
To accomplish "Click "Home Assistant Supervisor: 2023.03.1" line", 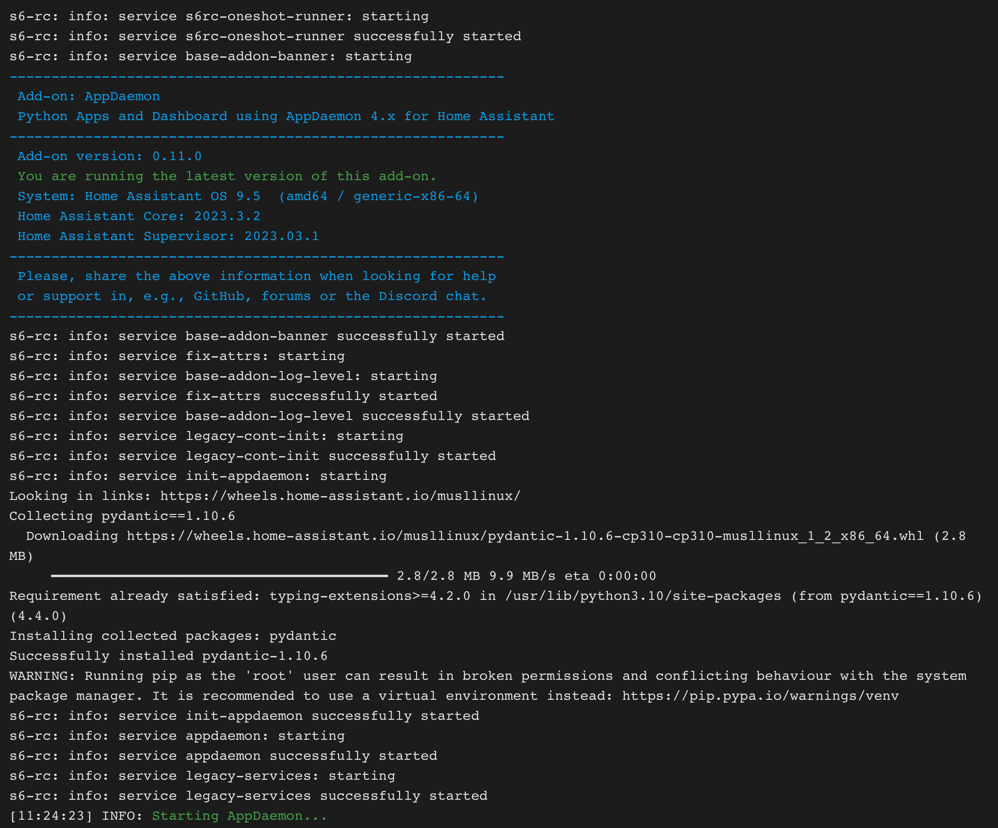I will click(x=168, y=236).
